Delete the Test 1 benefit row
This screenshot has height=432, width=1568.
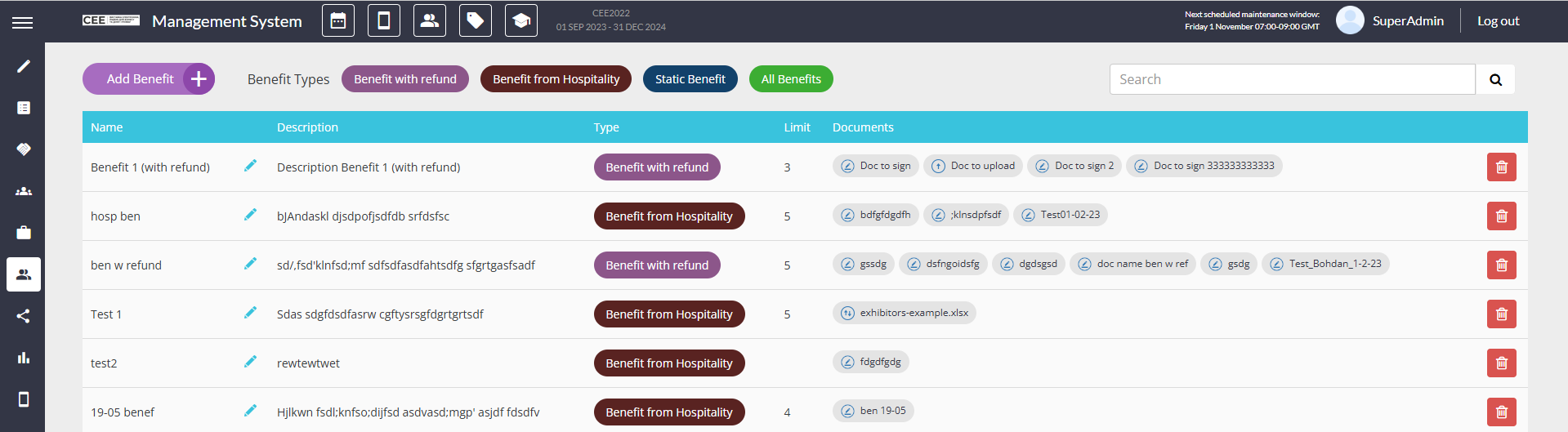click(1501, 314)
